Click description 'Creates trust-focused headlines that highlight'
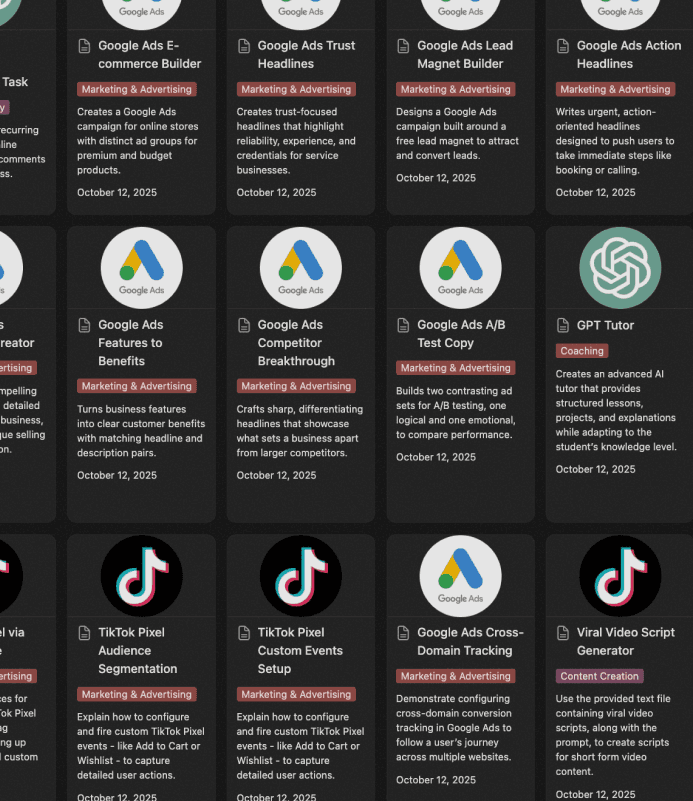This screenshot has width=693, height=801. coord(296,141)
